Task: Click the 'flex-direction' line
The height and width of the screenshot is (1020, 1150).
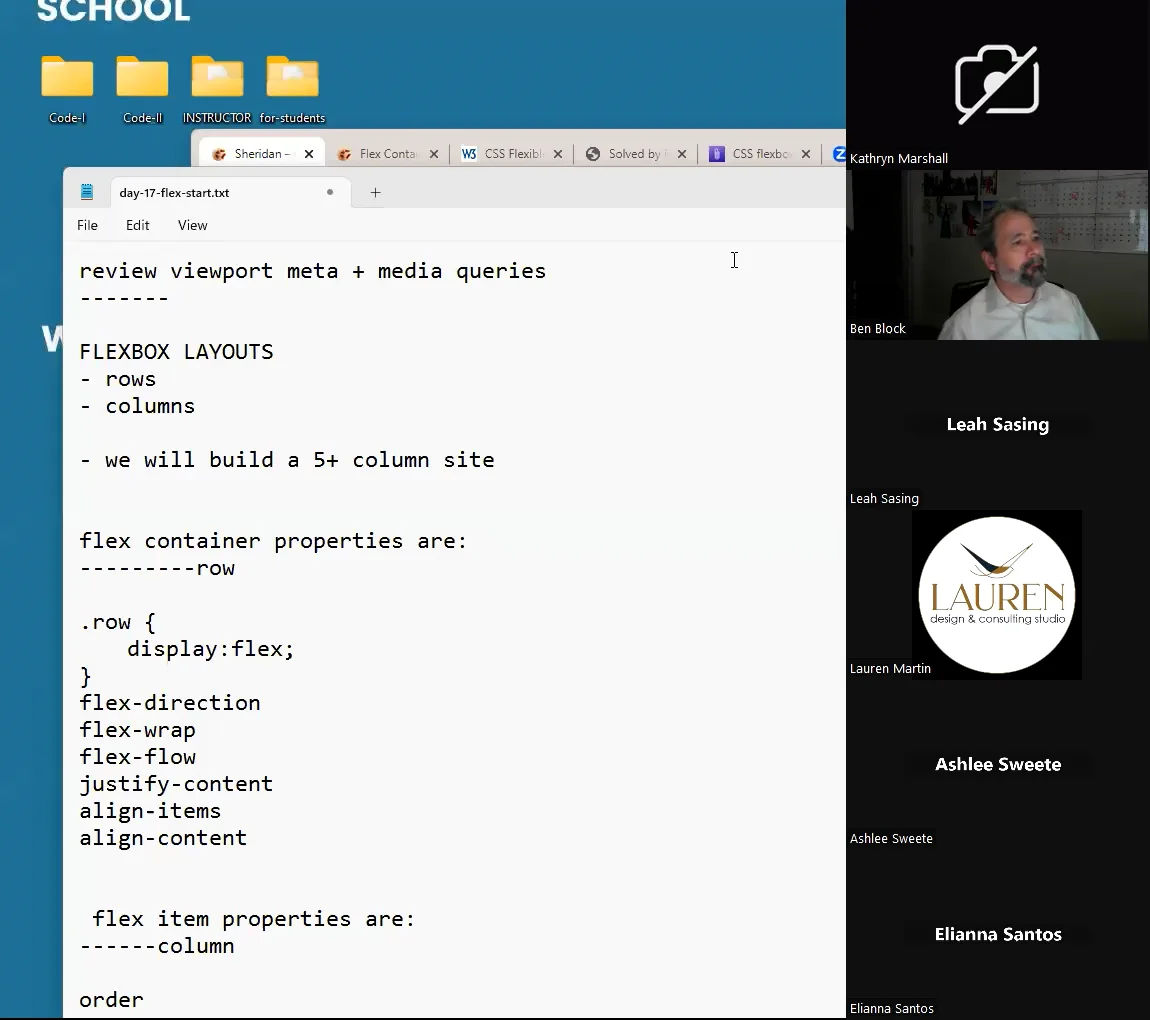Action: pyautogui.click(x=169, y=703)
